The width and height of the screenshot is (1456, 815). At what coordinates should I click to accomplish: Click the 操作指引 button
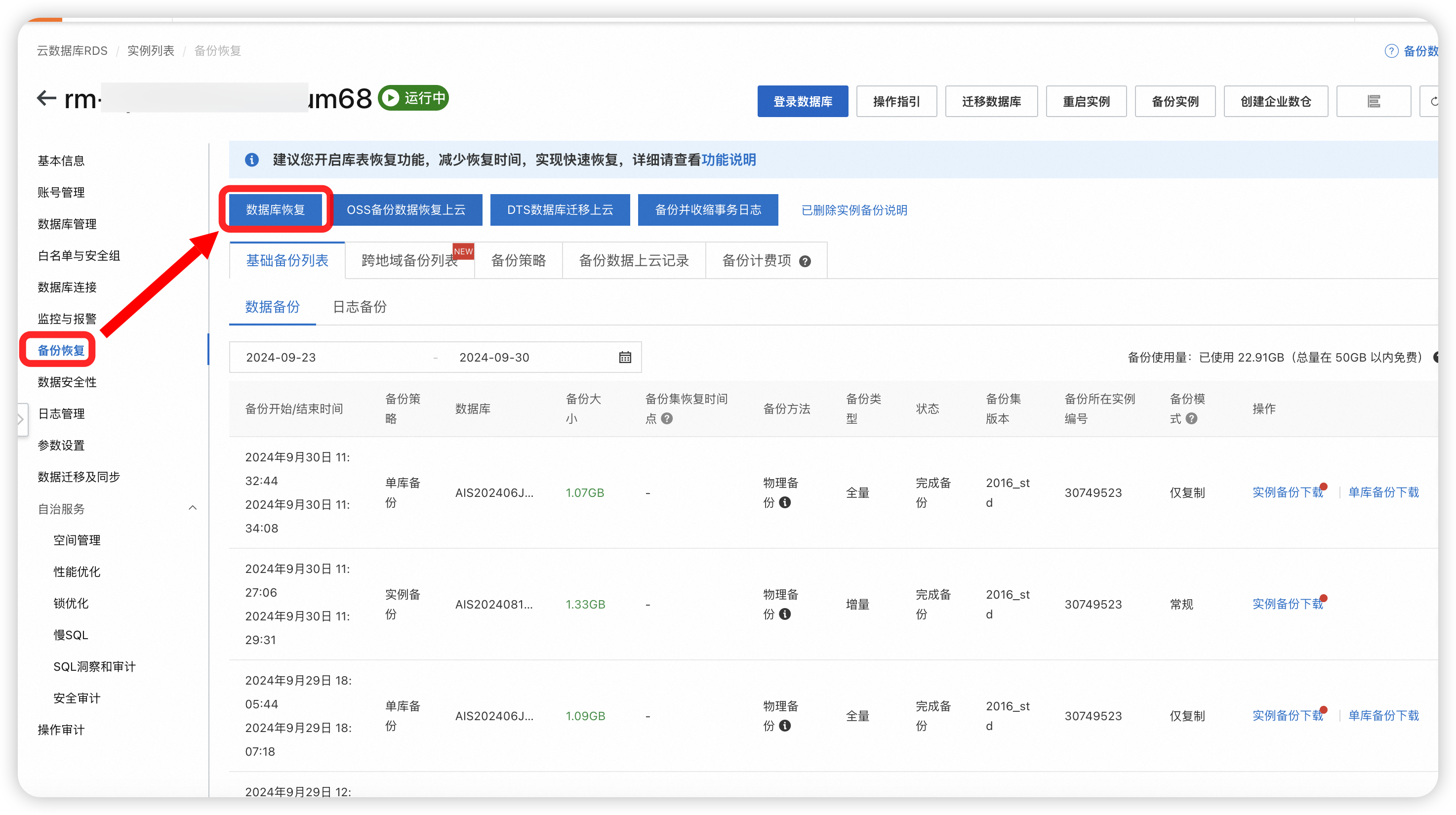coord(896,102)
